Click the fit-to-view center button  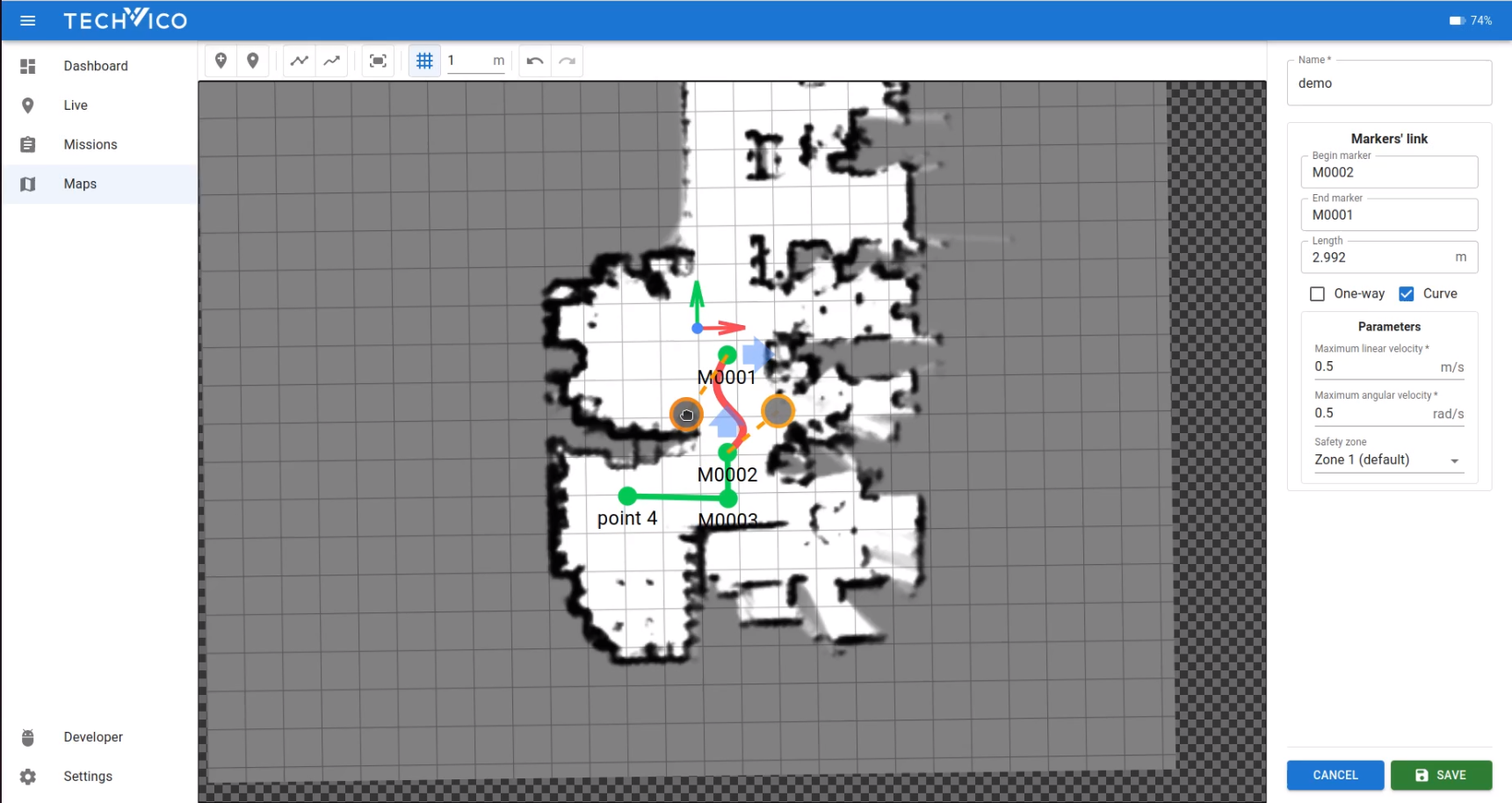(378, 61)
